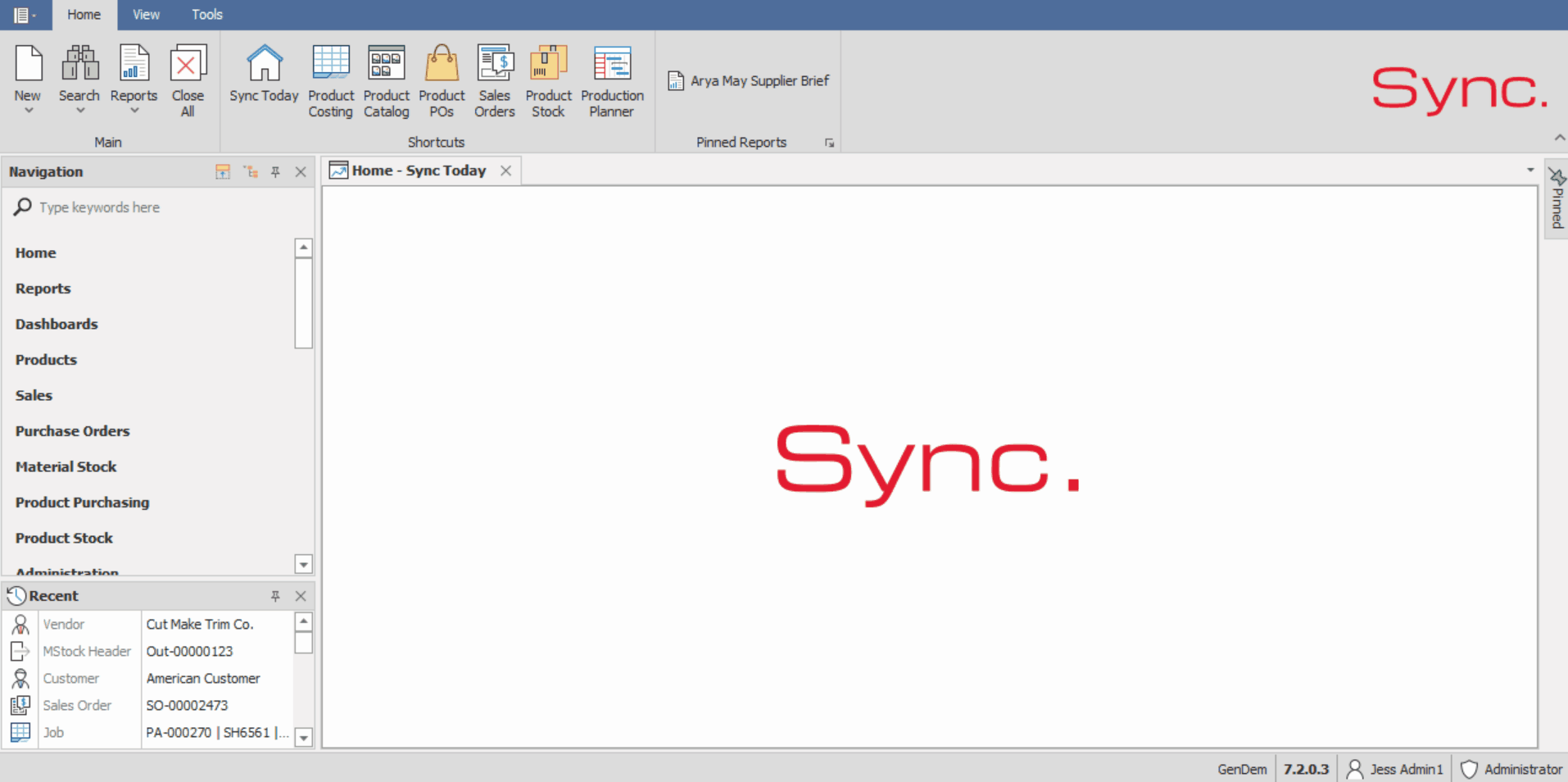Click the Sales Order row icon in Recent
This screenshot has width=1568, height=782.
(x=20, y=705)
